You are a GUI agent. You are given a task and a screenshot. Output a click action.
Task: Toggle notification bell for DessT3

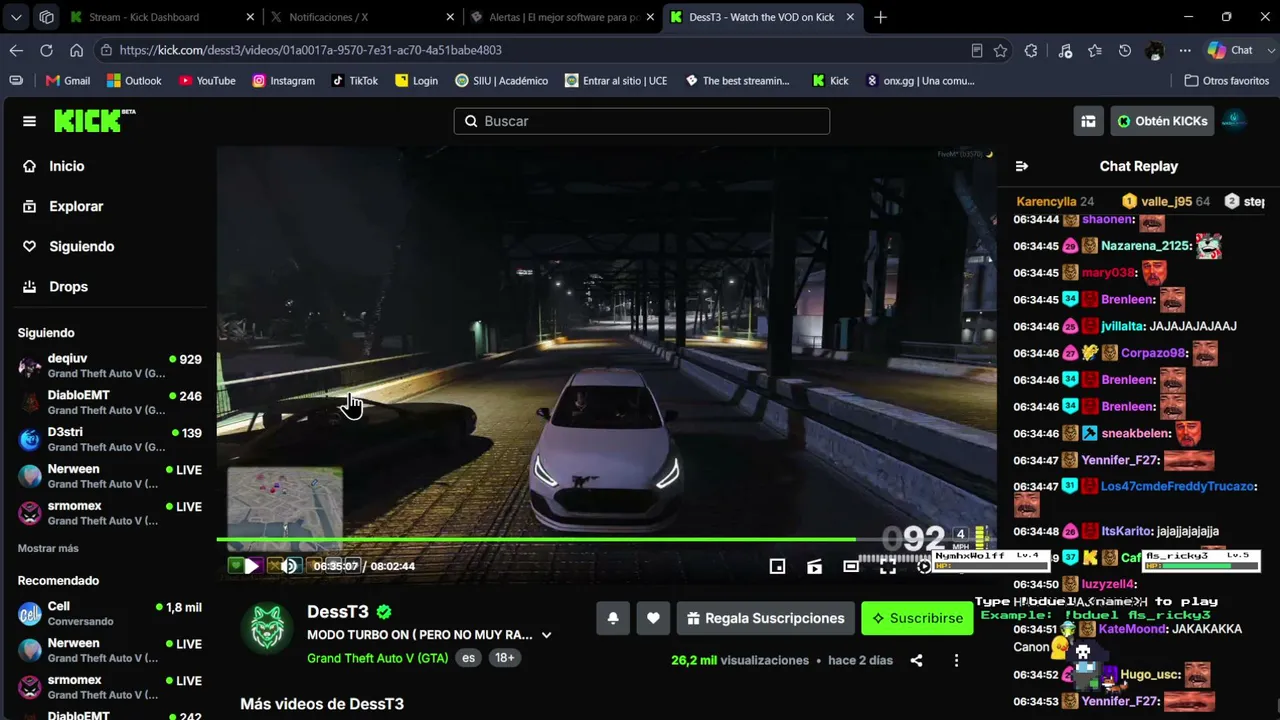tap(613, 618)
